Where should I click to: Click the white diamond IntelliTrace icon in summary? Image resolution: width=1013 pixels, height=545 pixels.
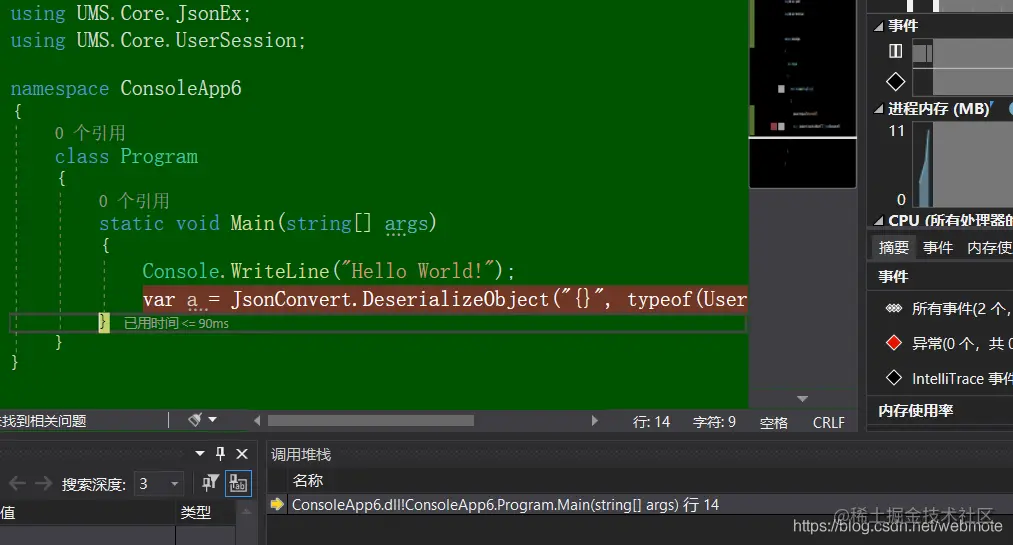click(x=894, y=378)
